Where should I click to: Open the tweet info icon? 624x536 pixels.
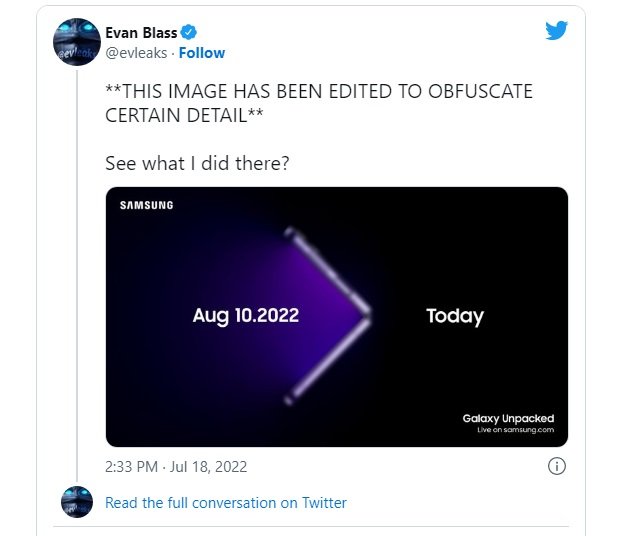tap(556, 466)
